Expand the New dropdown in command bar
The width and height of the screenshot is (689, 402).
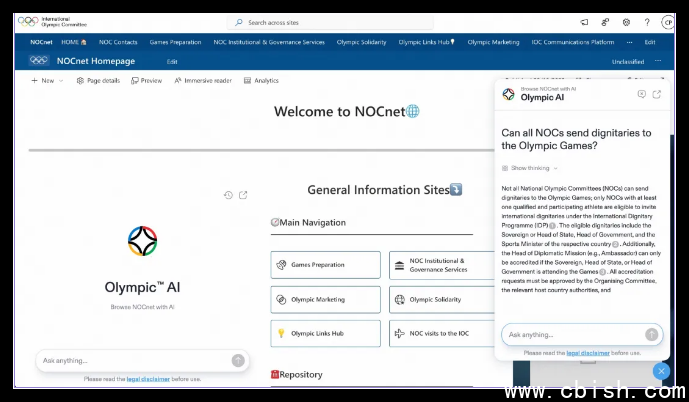pyautogui.click(x=44, y=80)
